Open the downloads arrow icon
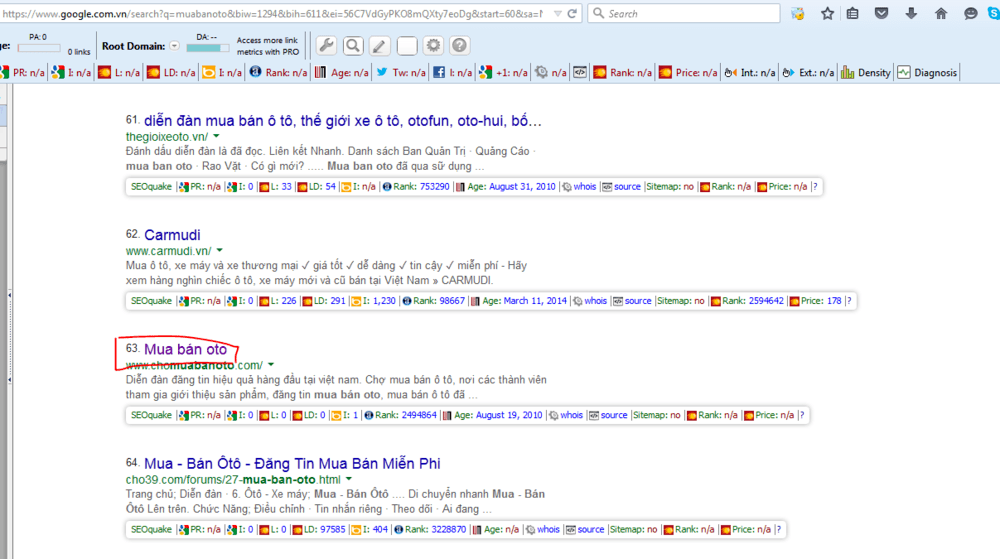This screenshot has height=559, width=1000. tap(911, 13)
